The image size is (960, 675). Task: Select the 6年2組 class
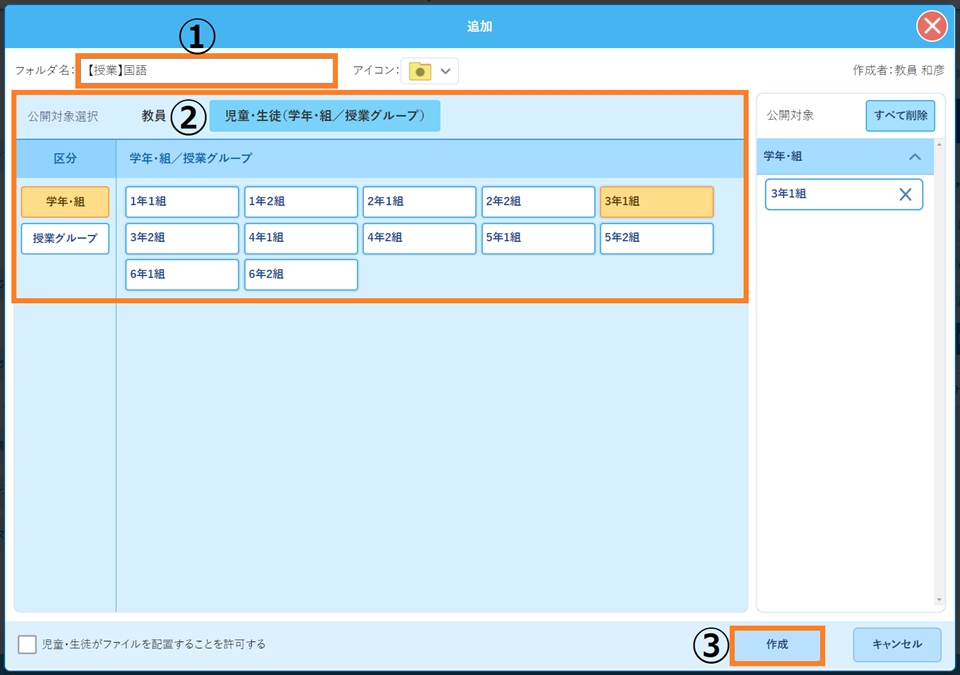300,274
